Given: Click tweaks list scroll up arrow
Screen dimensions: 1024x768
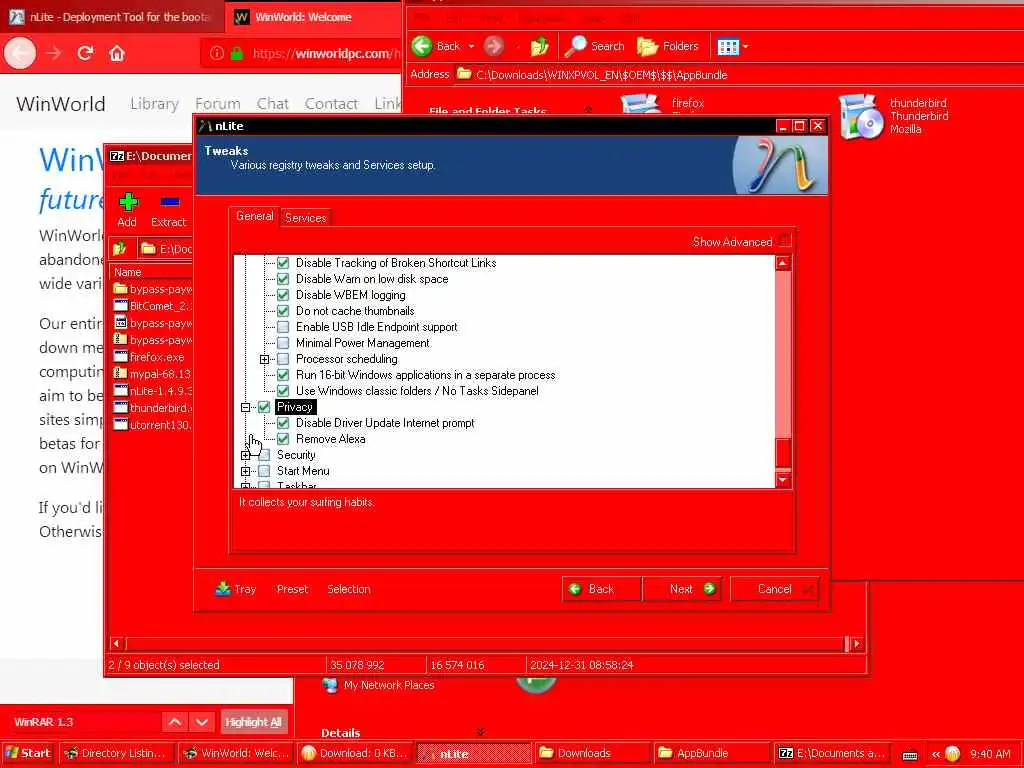Looking at the screenshot, I should point(784,263).
